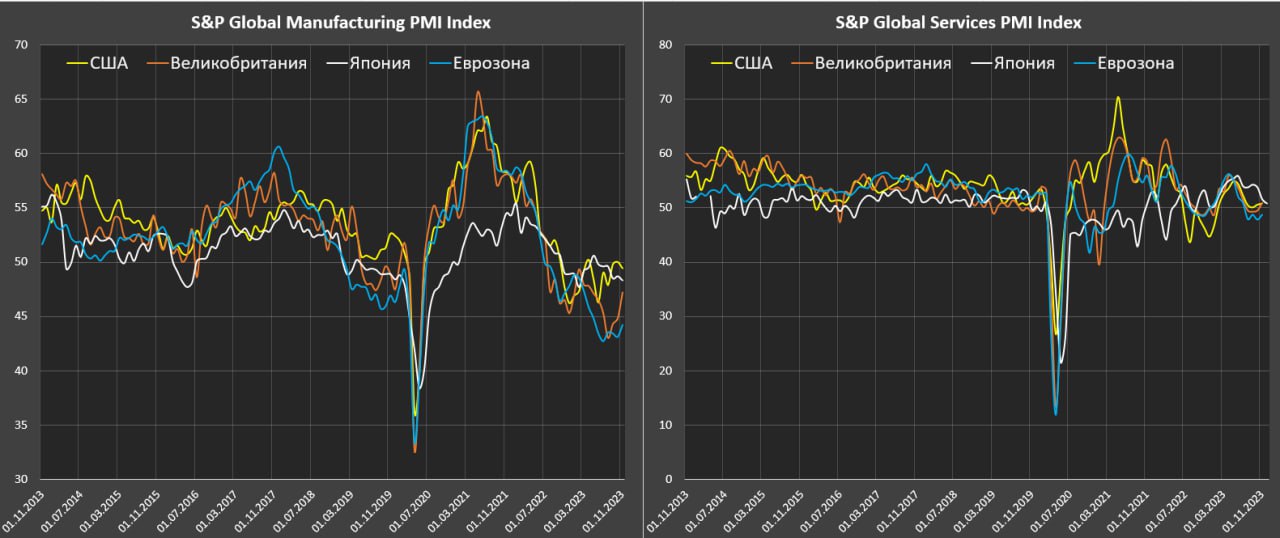Click the yellow 2021 peak in Services chart
This screenshot has width=1280, height=538.
[x=1118, y=98]
